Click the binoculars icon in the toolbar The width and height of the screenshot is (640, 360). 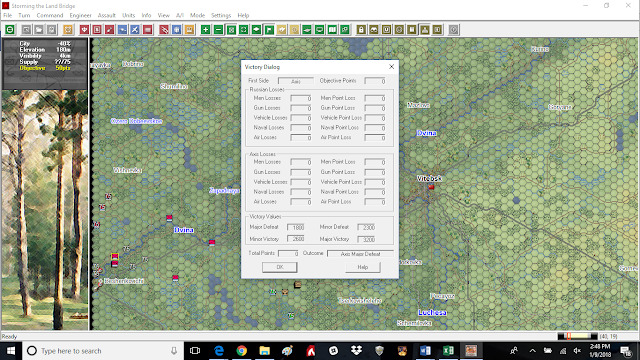pos(374,30)
